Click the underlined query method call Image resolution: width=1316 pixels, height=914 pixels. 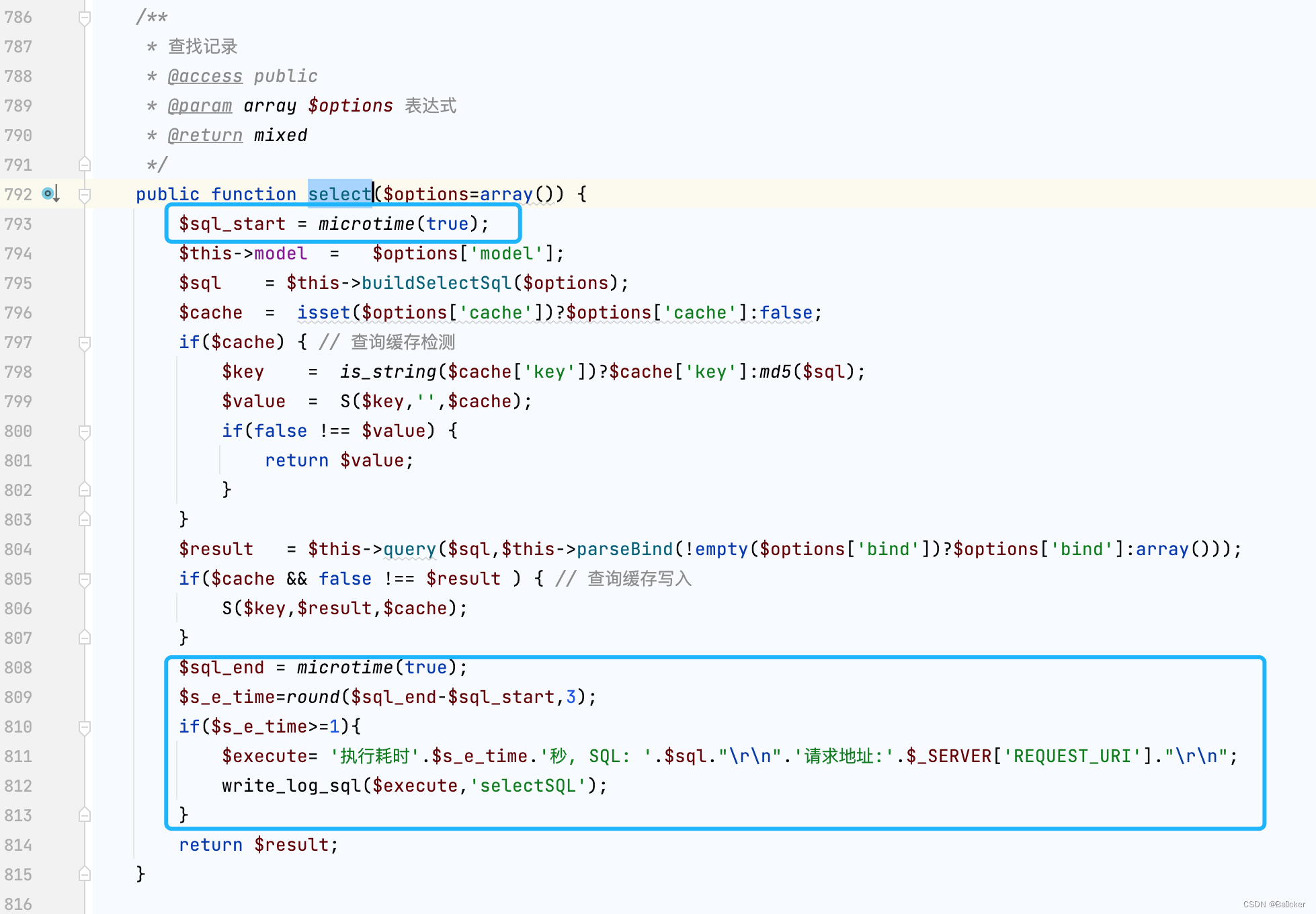(x=409, y=549)
